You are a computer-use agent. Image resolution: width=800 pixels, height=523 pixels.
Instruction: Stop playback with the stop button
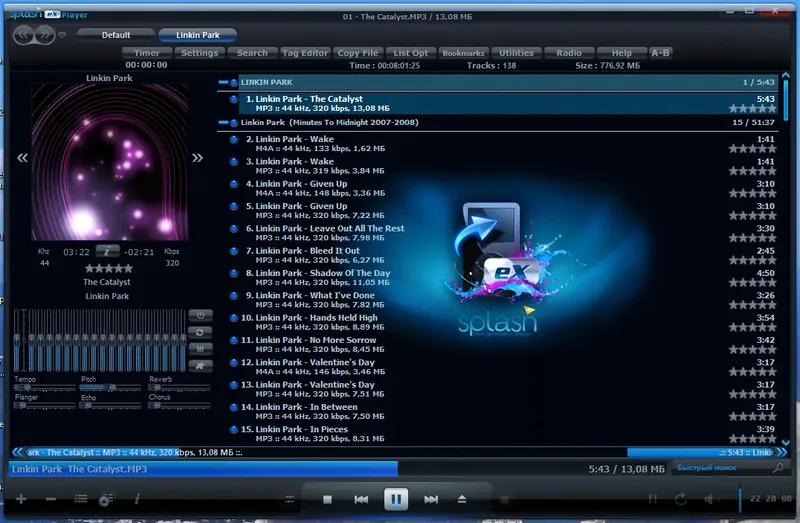[x=328, y=500]
